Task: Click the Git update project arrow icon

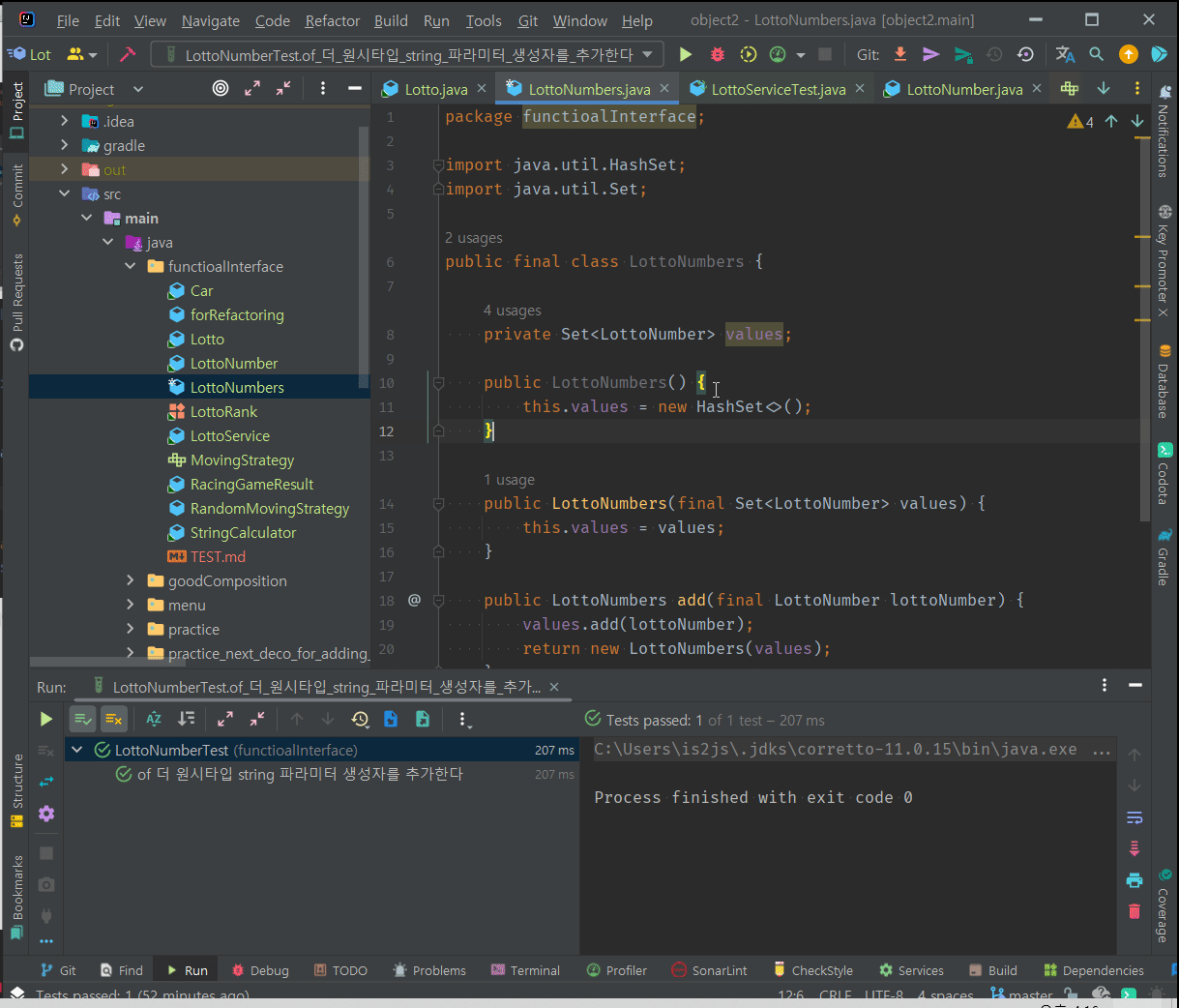Action: coord(900,55)
